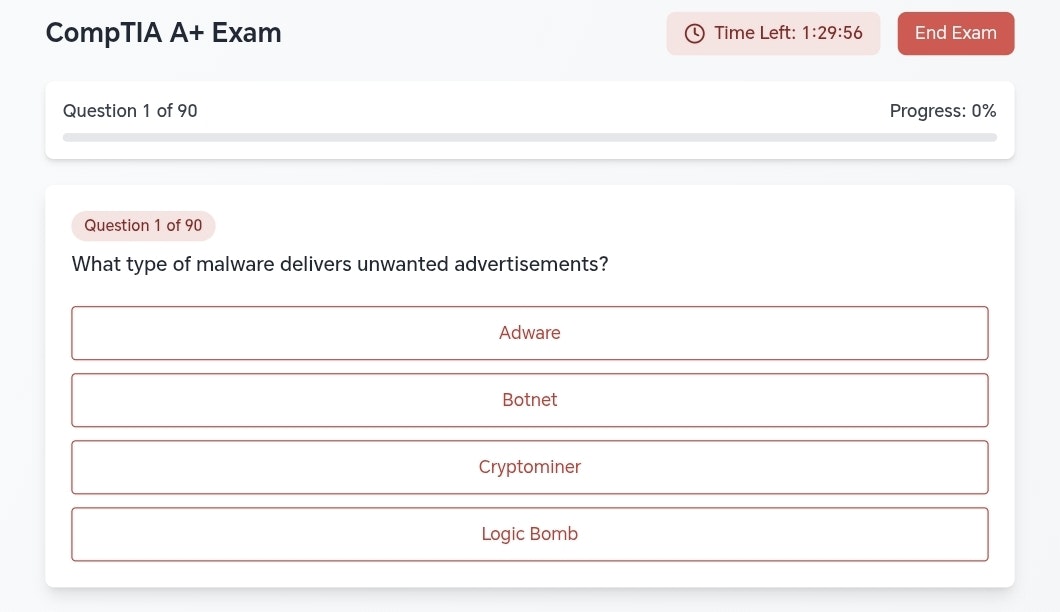Image resolution: width=1060 pixels, height=612 pixels.
Task: Mark Logic Bomb as your answer
Action: pos(529,534)
